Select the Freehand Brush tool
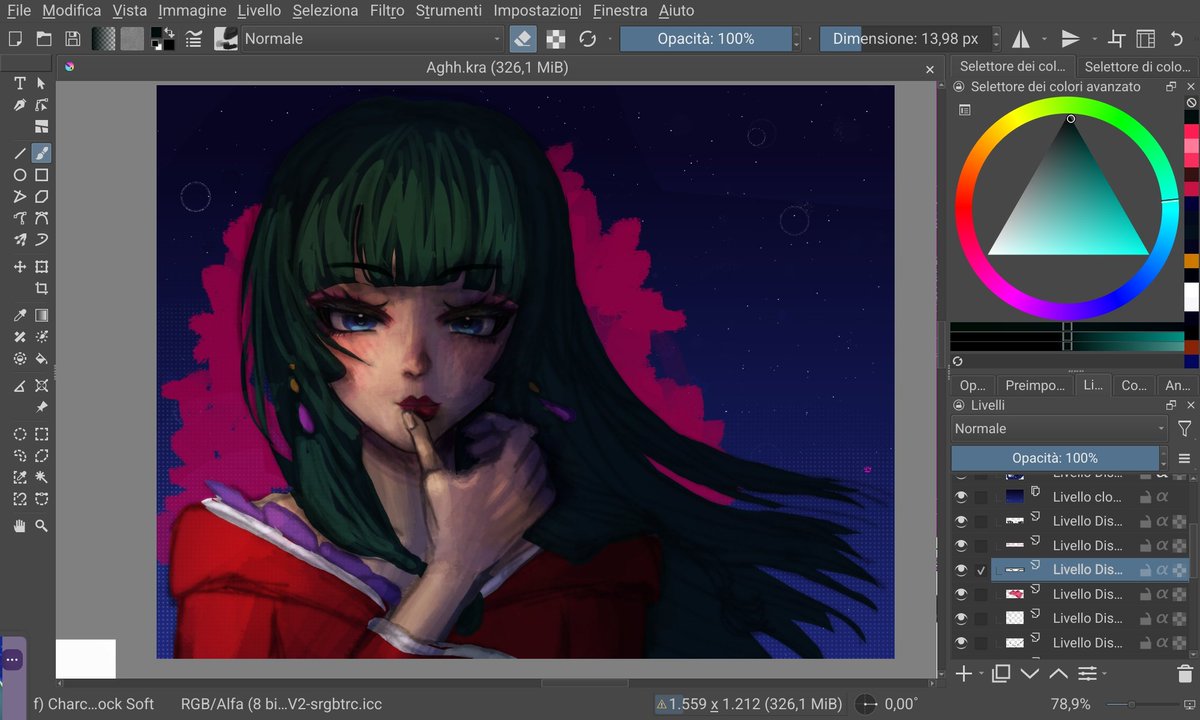Image resolution: width=1200 pixels, height=720 pixels. [41, 153]
